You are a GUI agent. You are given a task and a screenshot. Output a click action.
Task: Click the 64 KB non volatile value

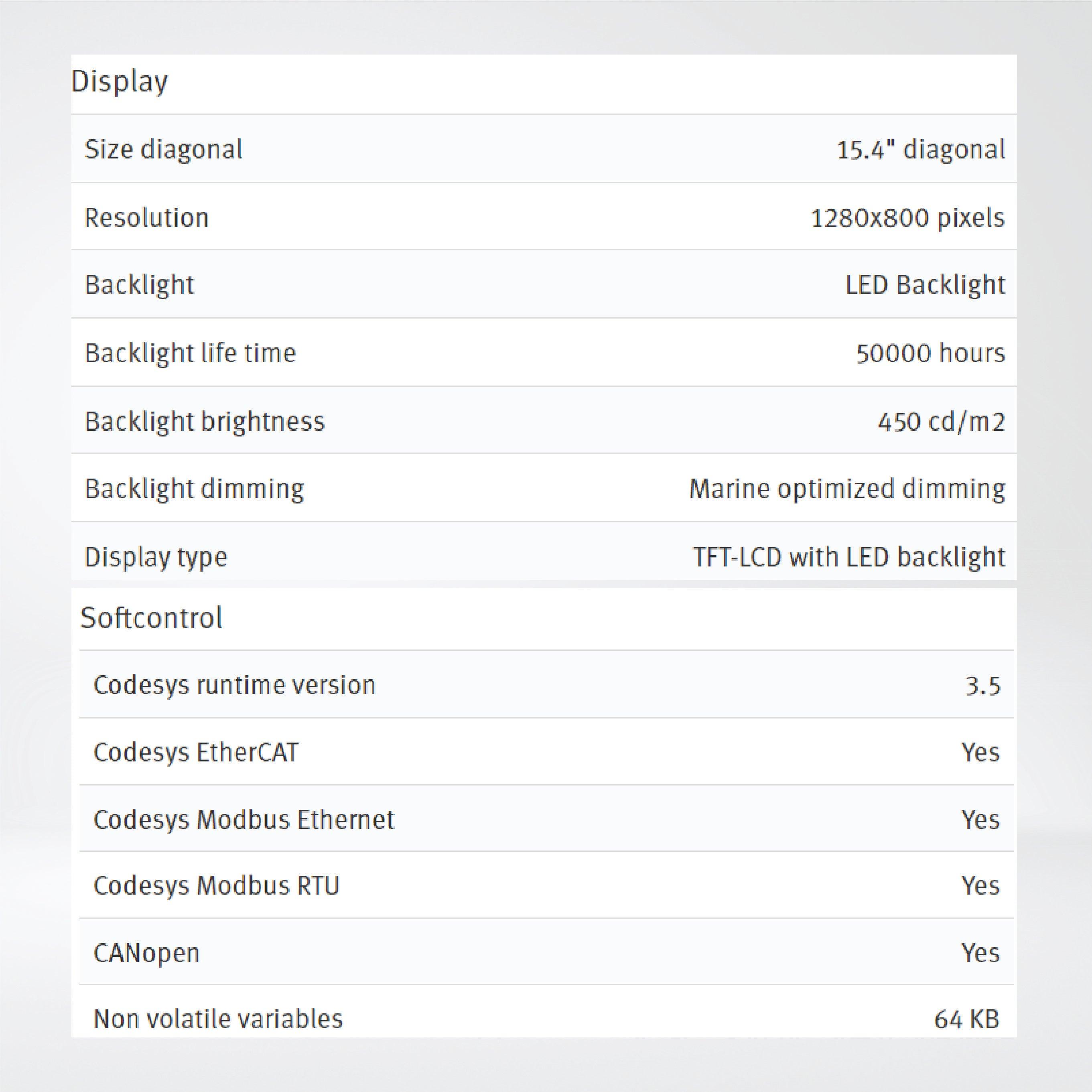966,1019
